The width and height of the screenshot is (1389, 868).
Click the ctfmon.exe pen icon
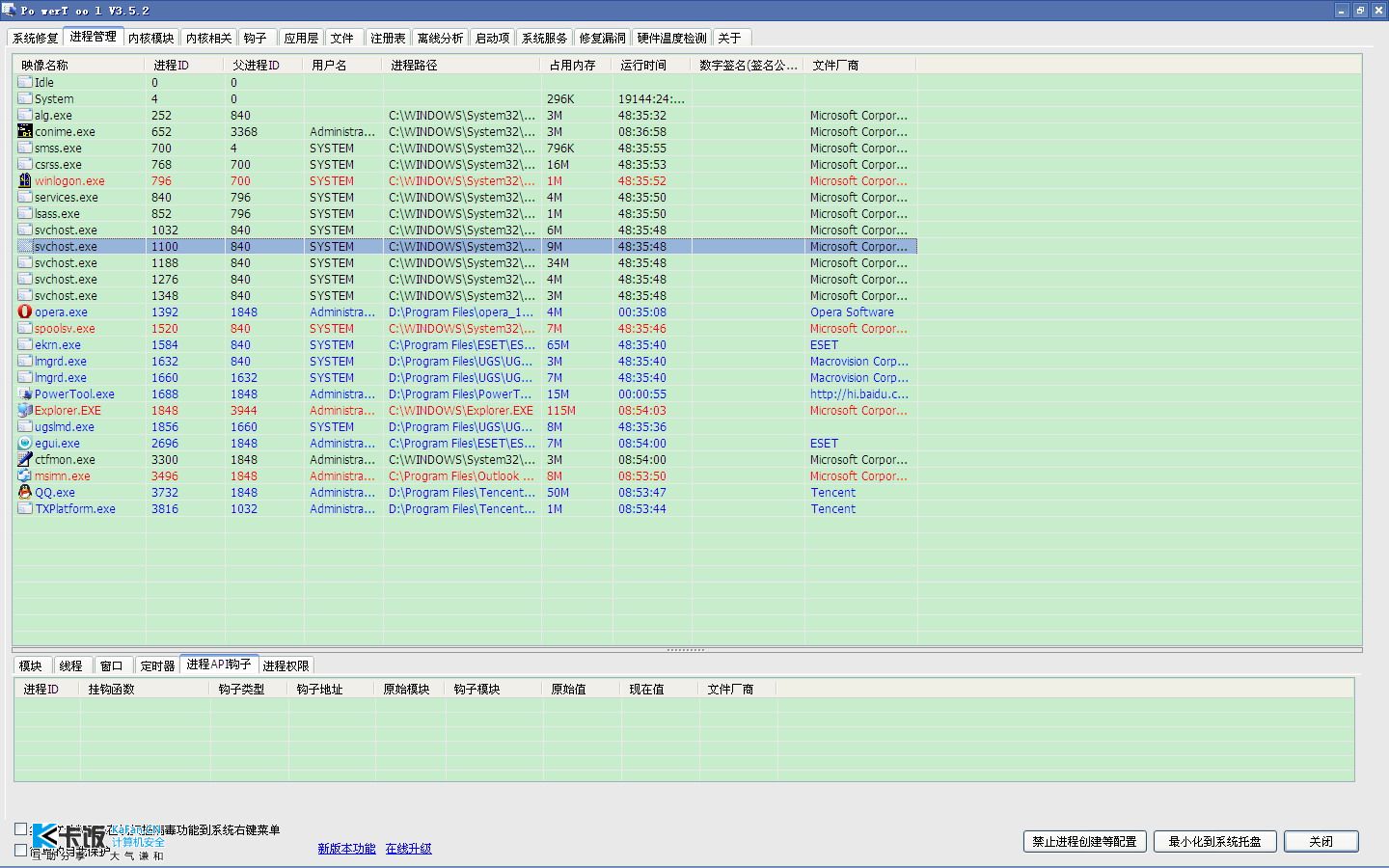coord(25,459)
